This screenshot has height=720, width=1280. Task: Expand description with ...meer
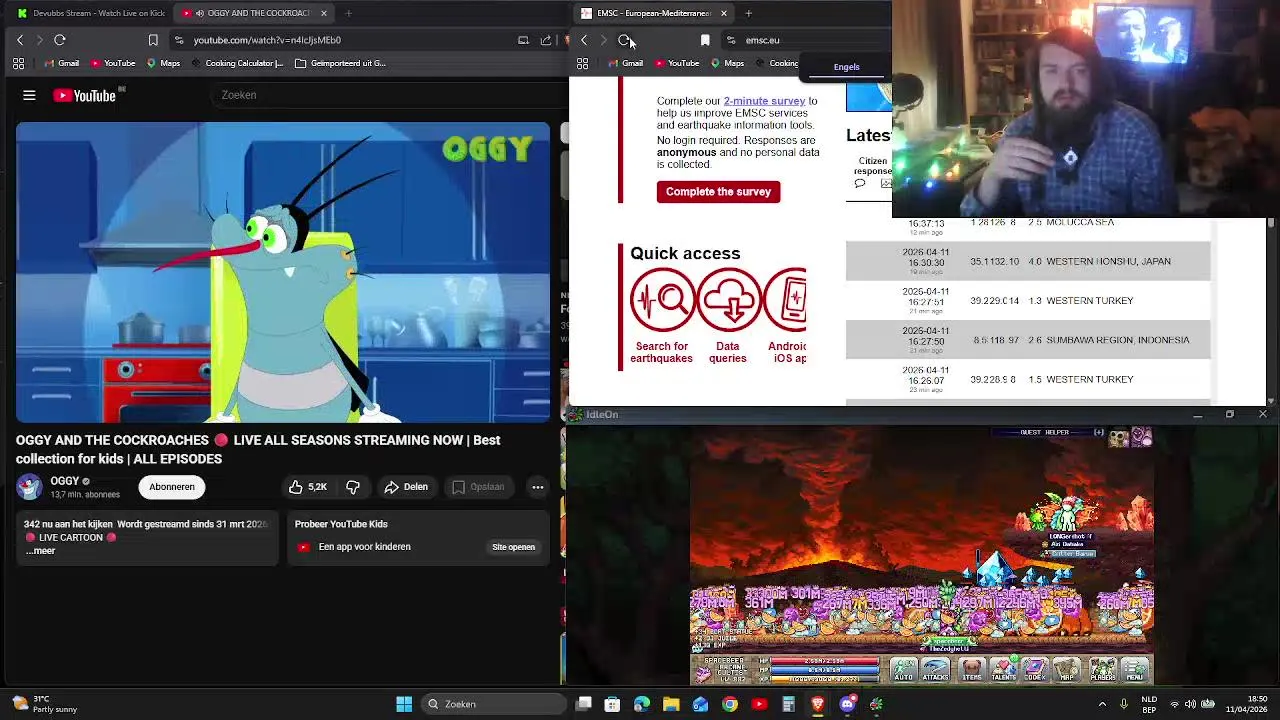pyautogui.click(x=40, y=551)
